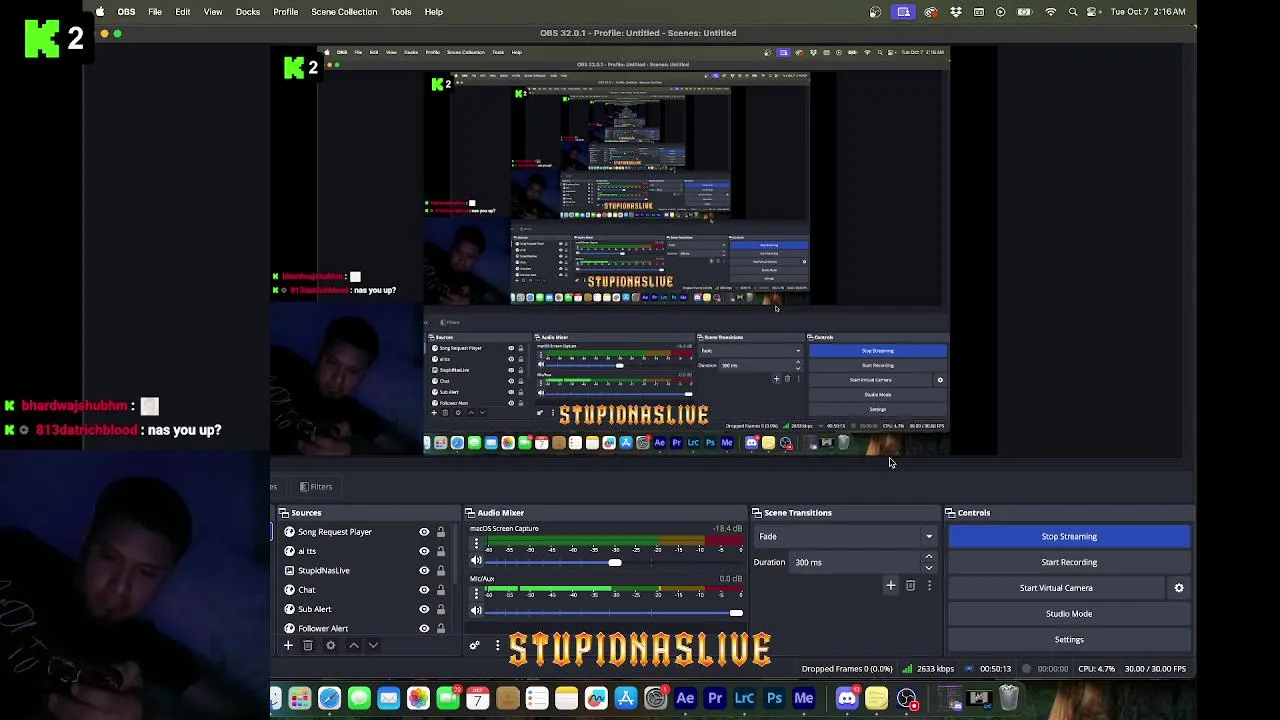The height and width of the screenshot is (720, 1280).
Task: Unlock the Sub Alert source lock
Action: (441, 609)
